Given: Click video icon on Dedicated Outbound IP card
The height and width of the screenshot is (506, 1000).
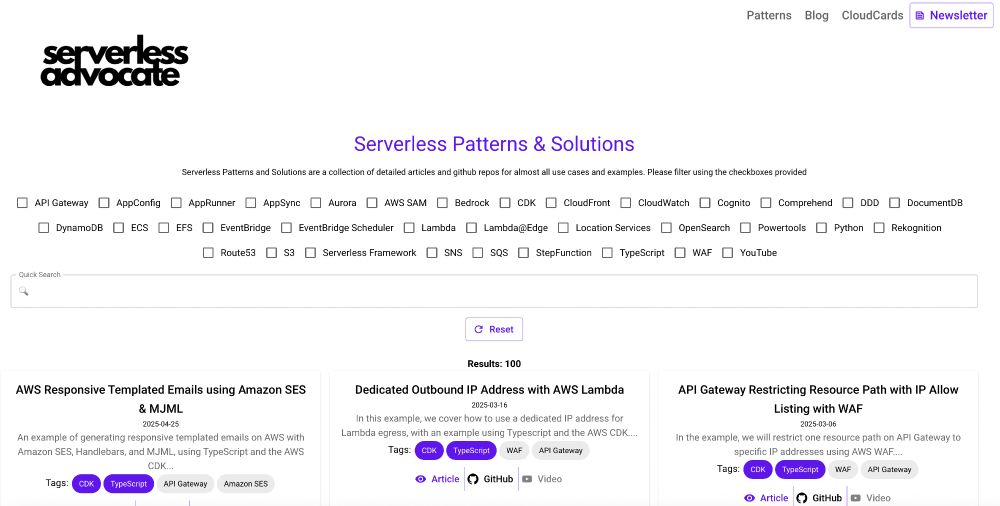Looking at the screenshot, I should click(527, 479).
